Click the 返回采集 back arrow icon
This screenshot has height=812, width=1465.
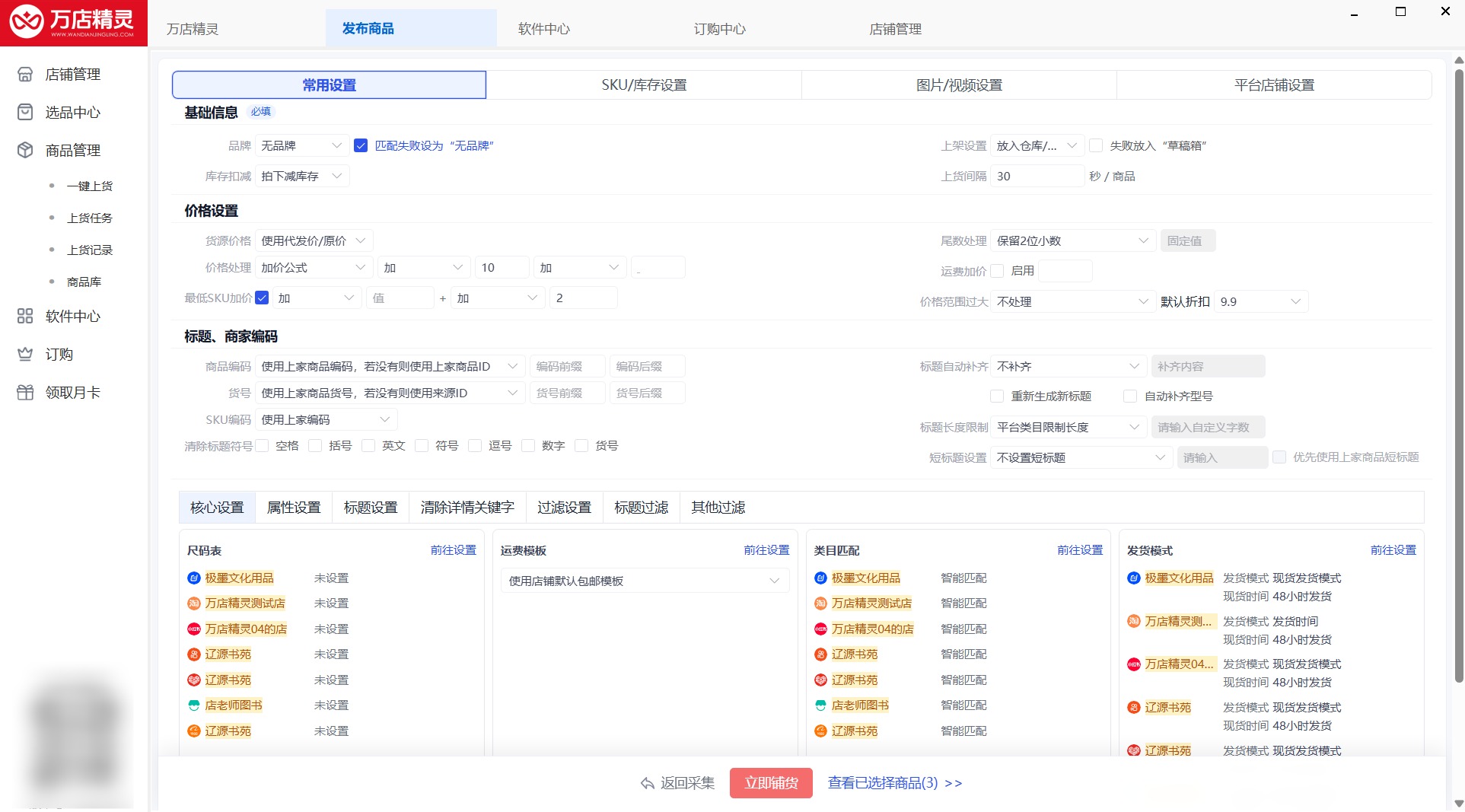click(x=648, y=783)
